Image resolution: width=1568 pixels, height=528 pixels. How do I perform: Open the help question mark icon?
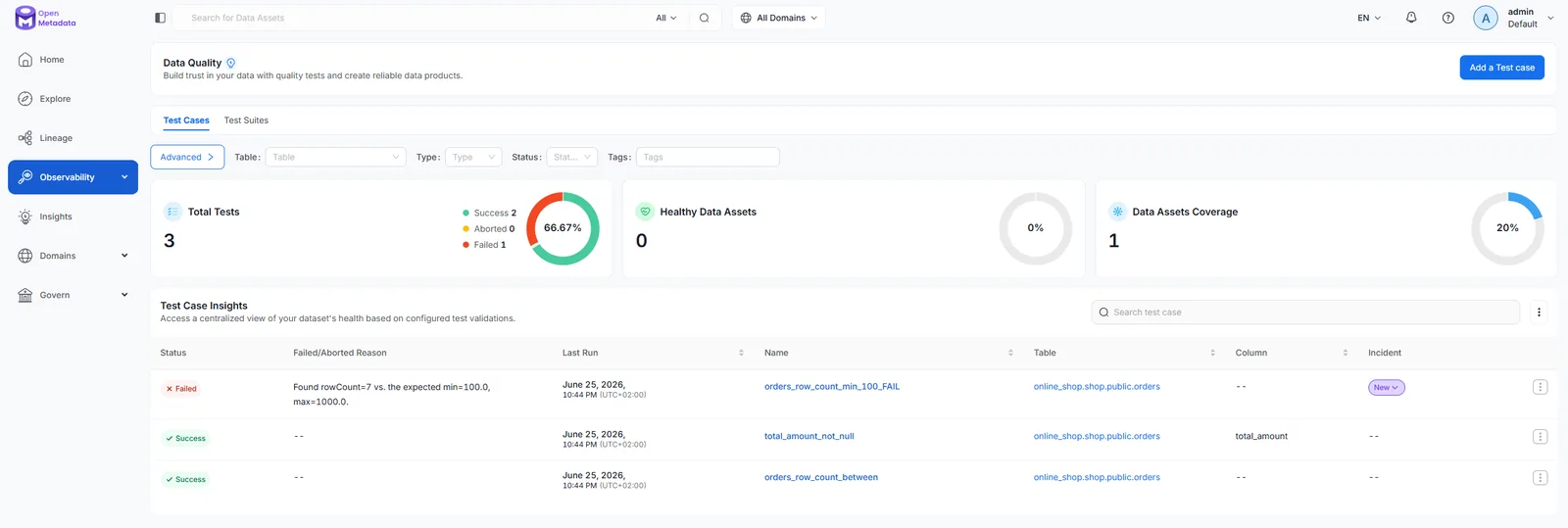point(1448,18)
